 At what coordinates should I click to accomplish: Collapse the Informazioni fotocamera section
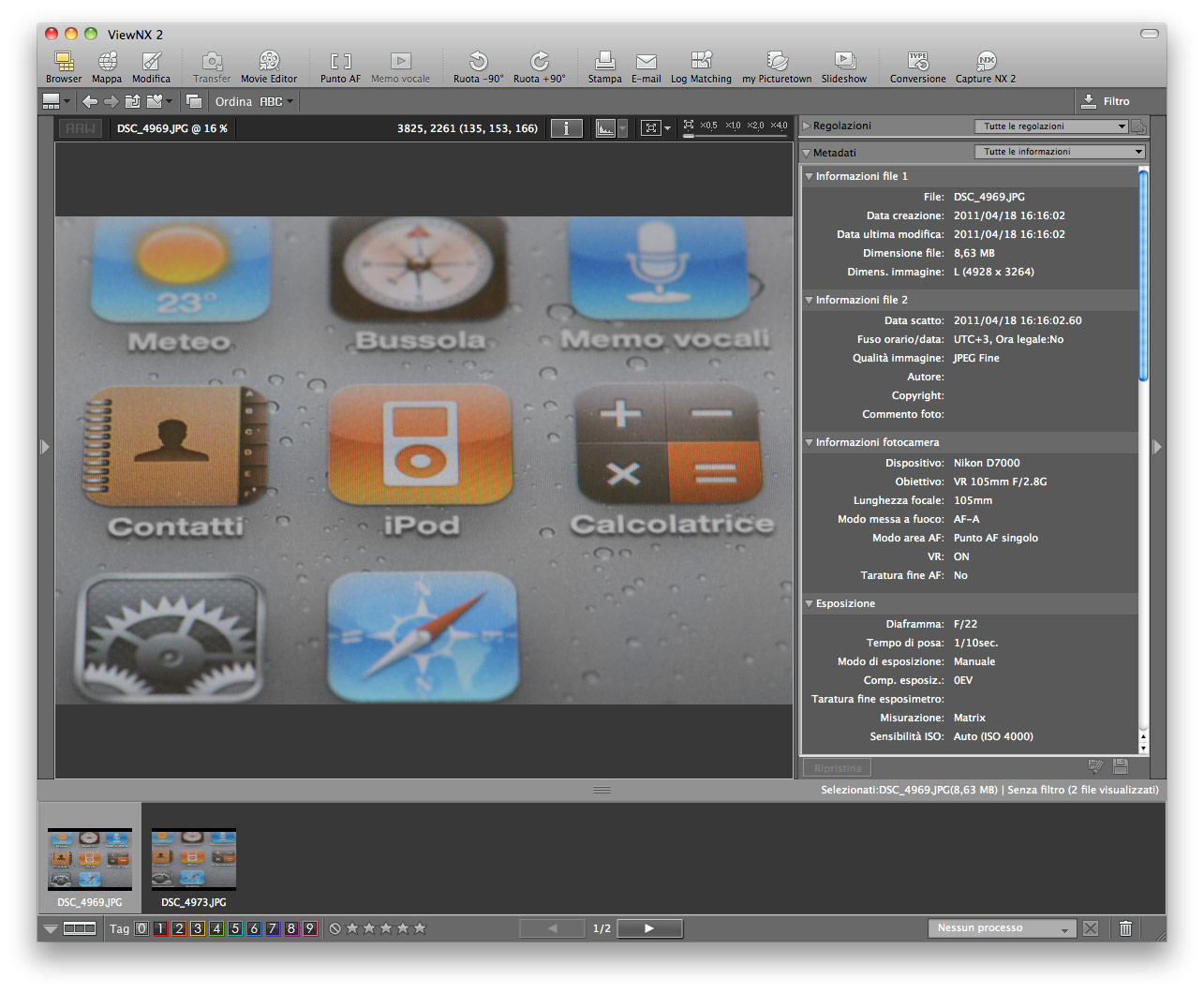click(809, 442)
